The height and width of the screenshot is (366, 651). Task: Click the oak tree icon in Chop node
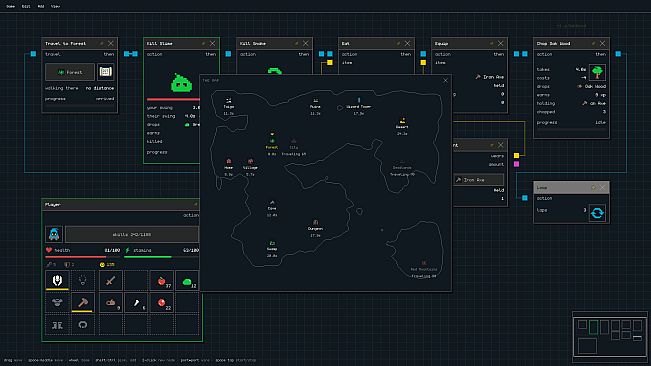tap(597, 72)
